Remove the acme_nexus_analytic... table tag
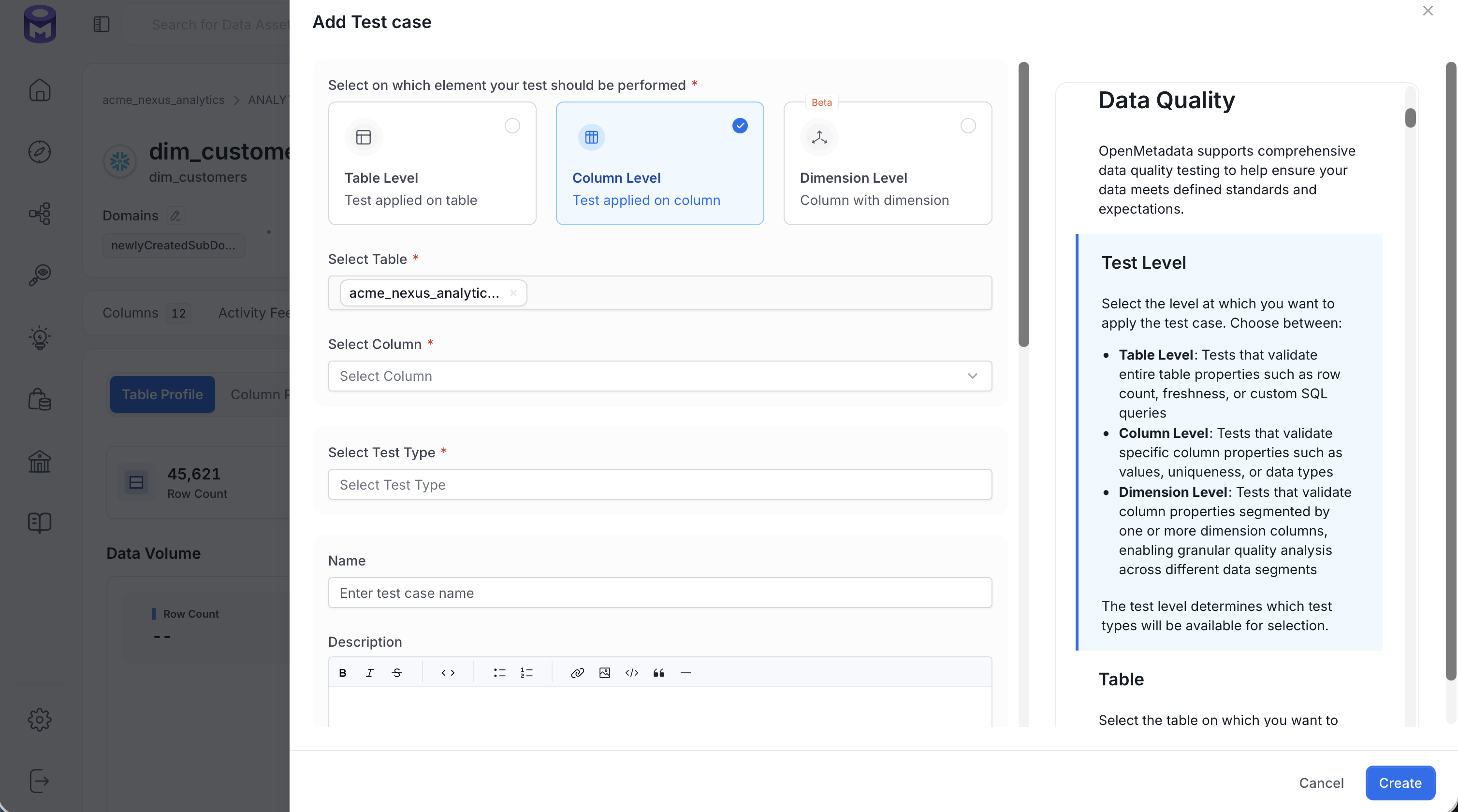Screen dimensions: 1458x812 [513, 293]
